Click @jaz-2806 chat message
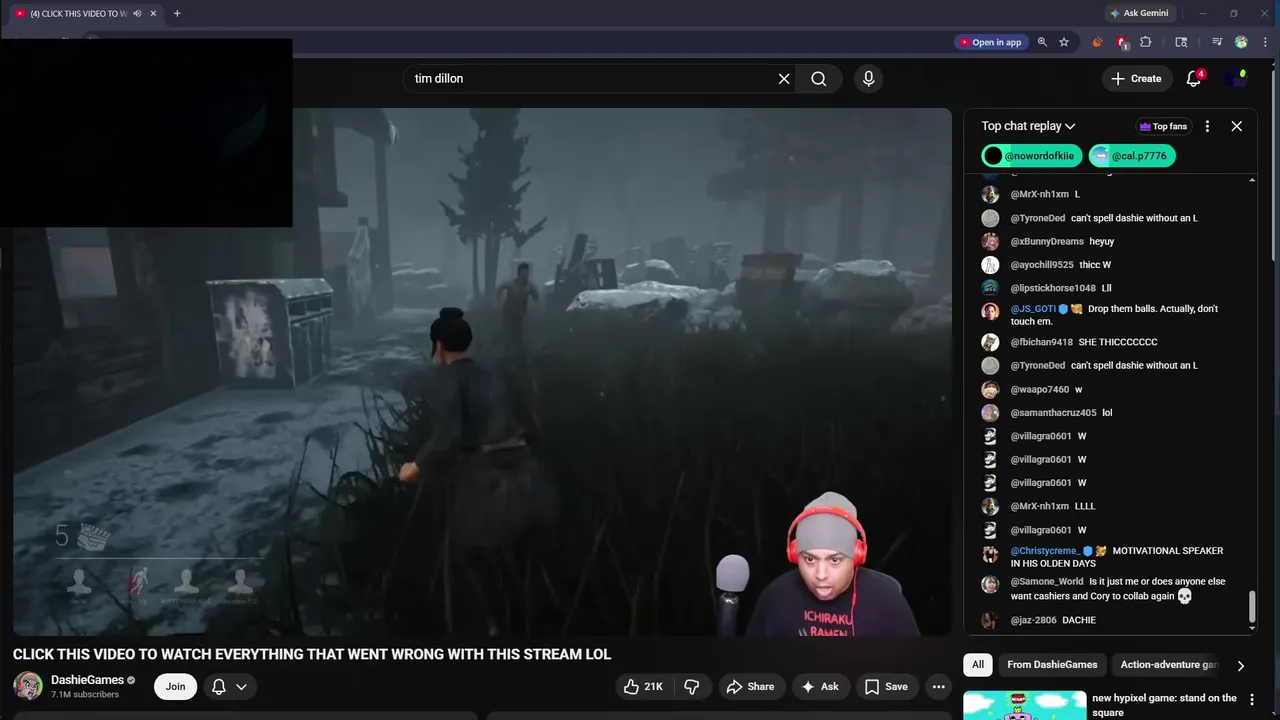Screen dimensions: 1280x720 (x=1108, y=620)
